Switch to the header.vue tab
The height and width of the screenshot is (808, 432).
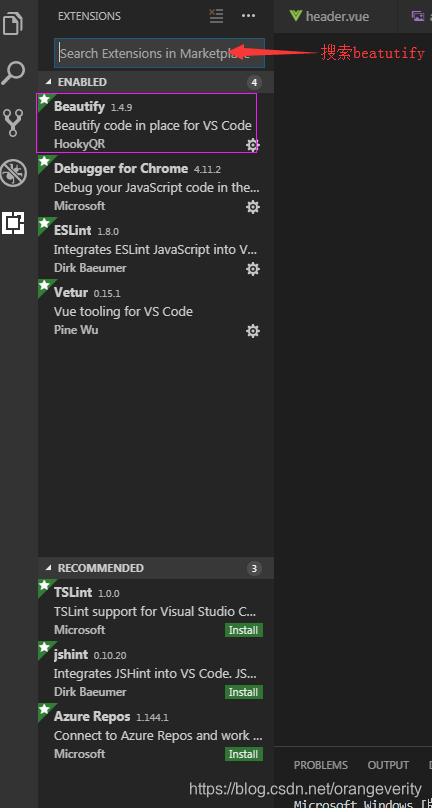(329, 16)
